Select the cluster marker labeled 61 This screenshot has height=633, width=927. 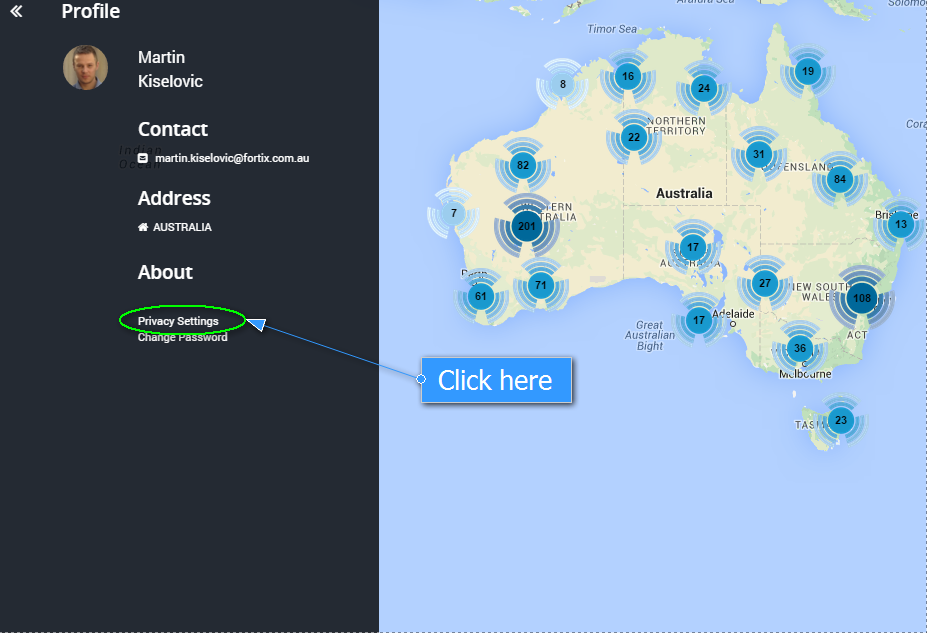pos(481,295)
